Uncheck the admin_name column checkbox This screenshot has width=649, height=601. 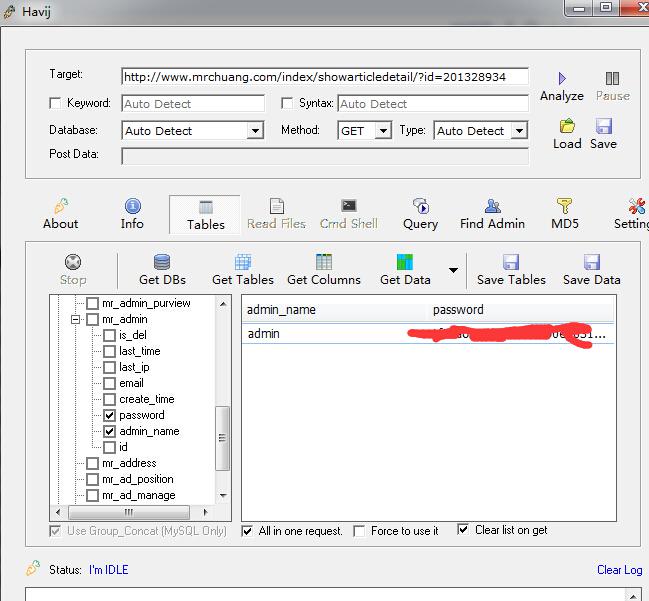pyautogui.click(x=109, y=431)
